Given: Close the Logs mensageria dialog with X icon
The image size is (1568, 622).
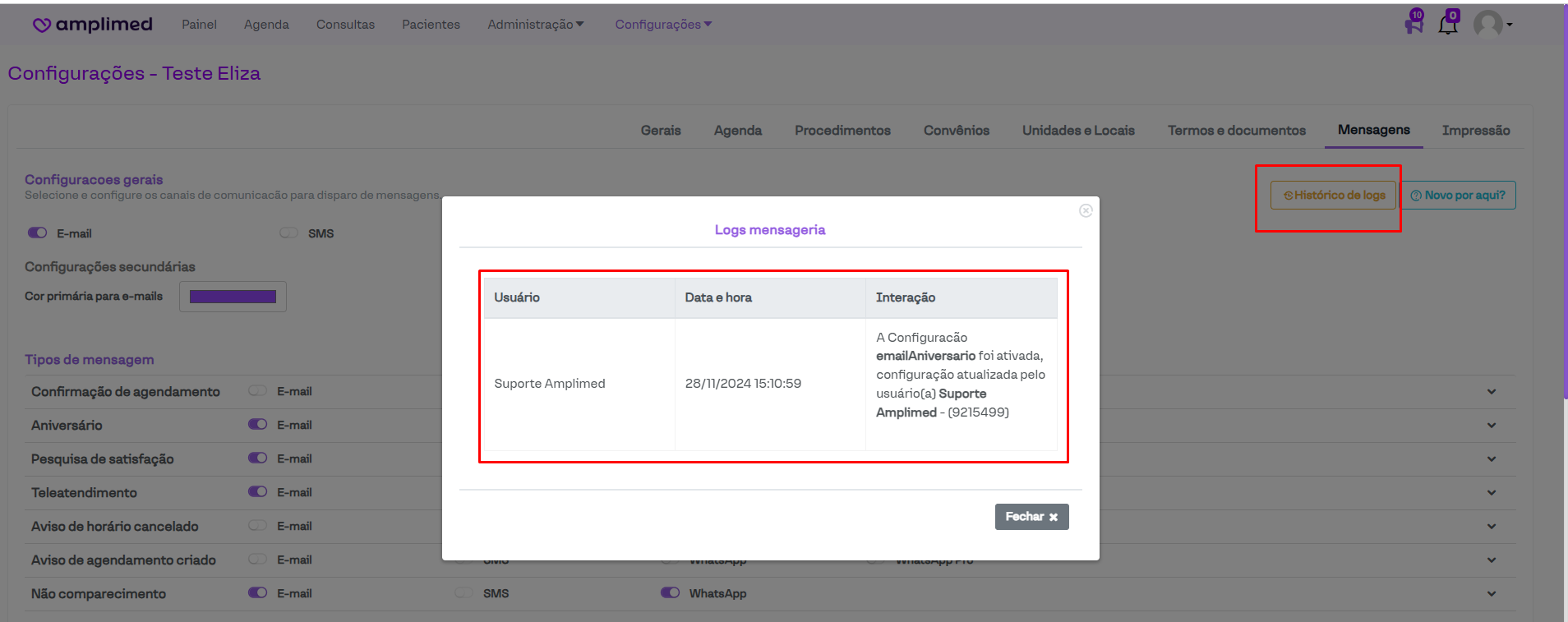Looking at the screenshot, I should 1086,211.
